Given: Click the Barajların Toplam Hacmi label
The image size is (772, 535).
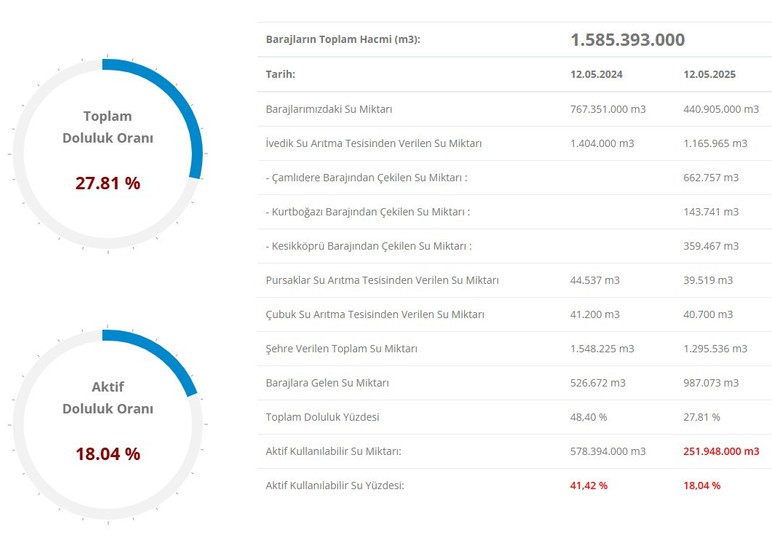Looking at the screenshot, I should pyautogui.click(x=343, y=39).
